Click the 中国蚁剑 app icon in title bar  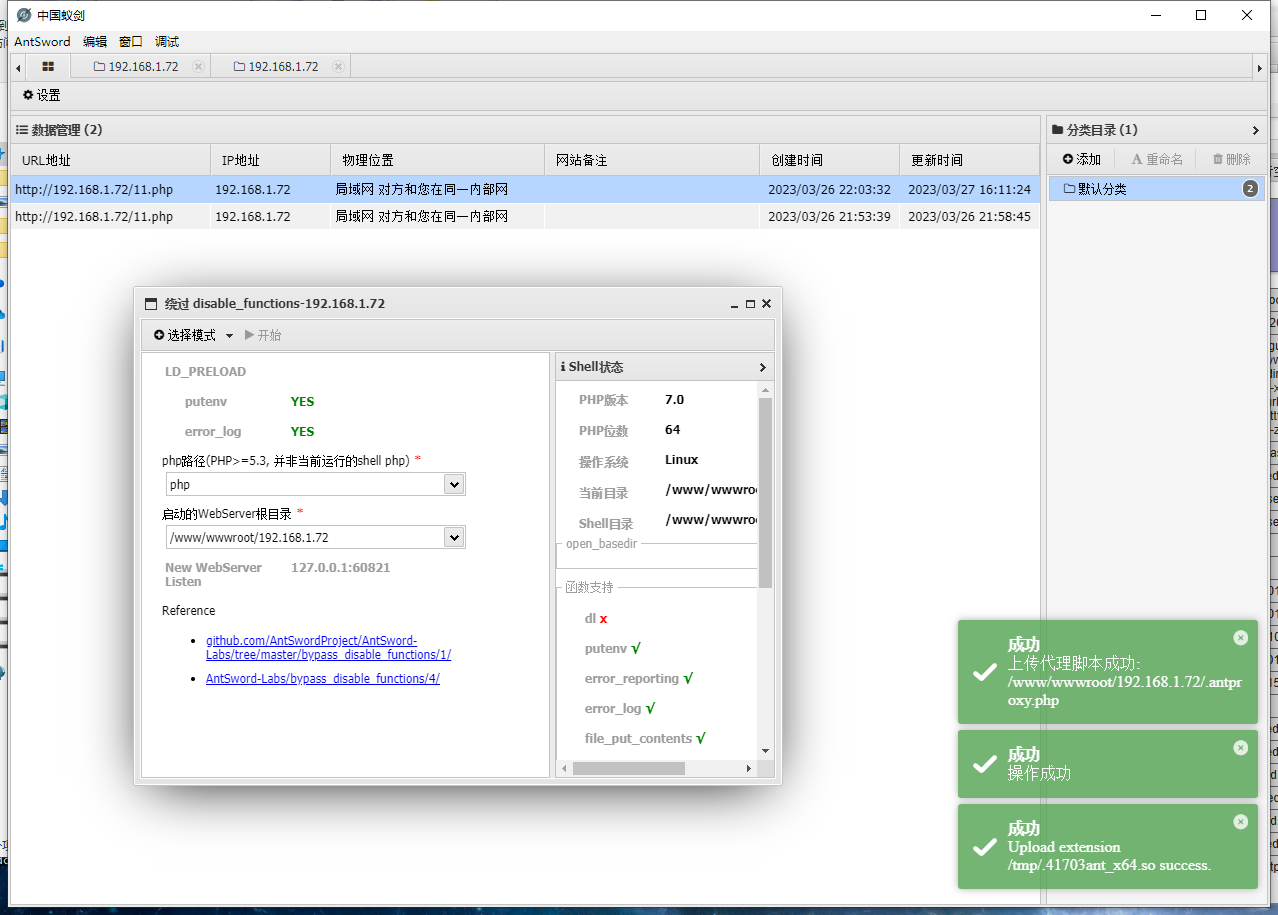[x=24, y=15]
